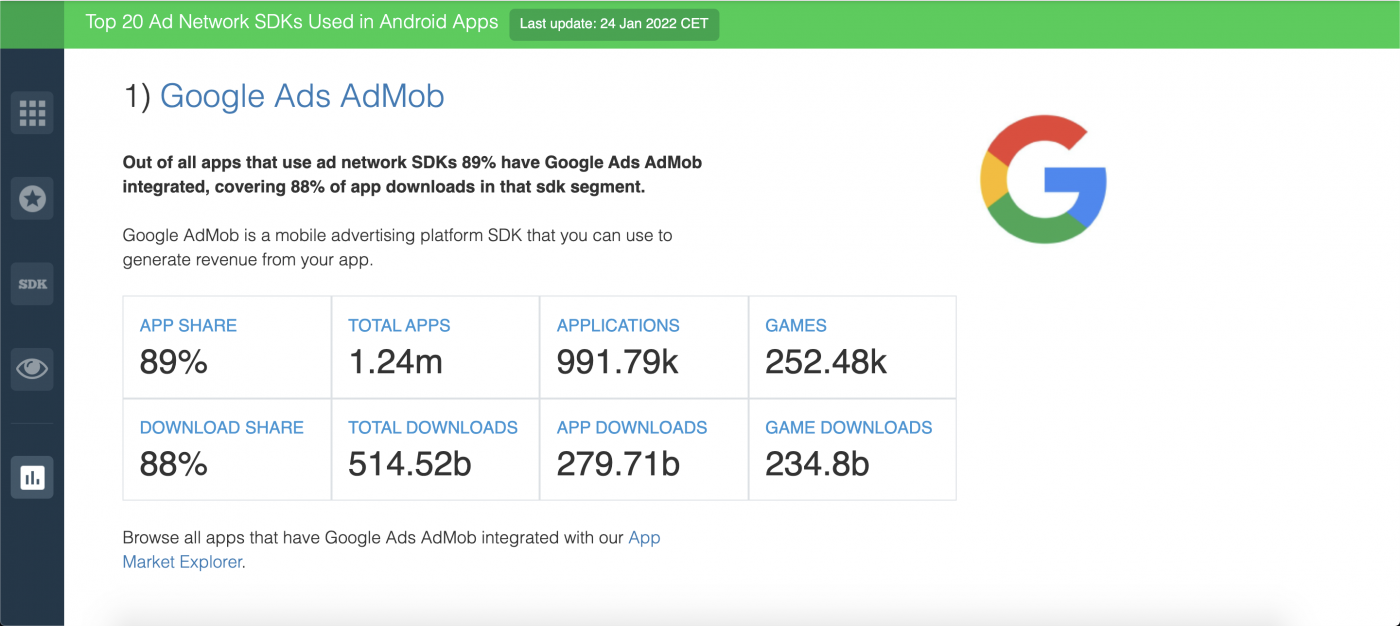Select the 1.24m total apps value
1400x626 pixels.
point(395,362)
